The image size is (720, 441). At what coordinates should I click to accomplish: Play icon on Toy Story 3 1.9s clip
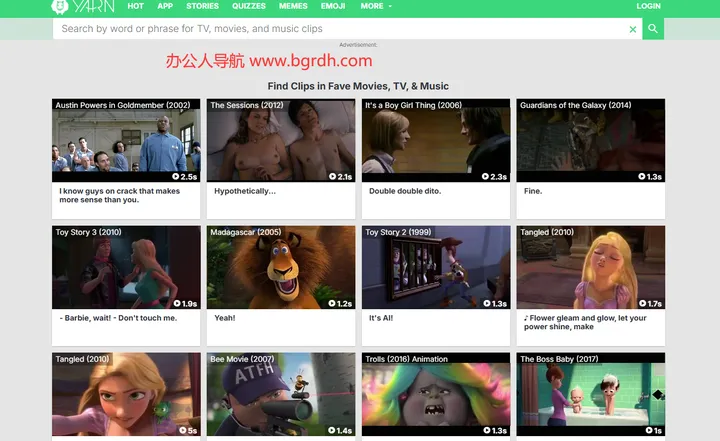tap(177, 303)
